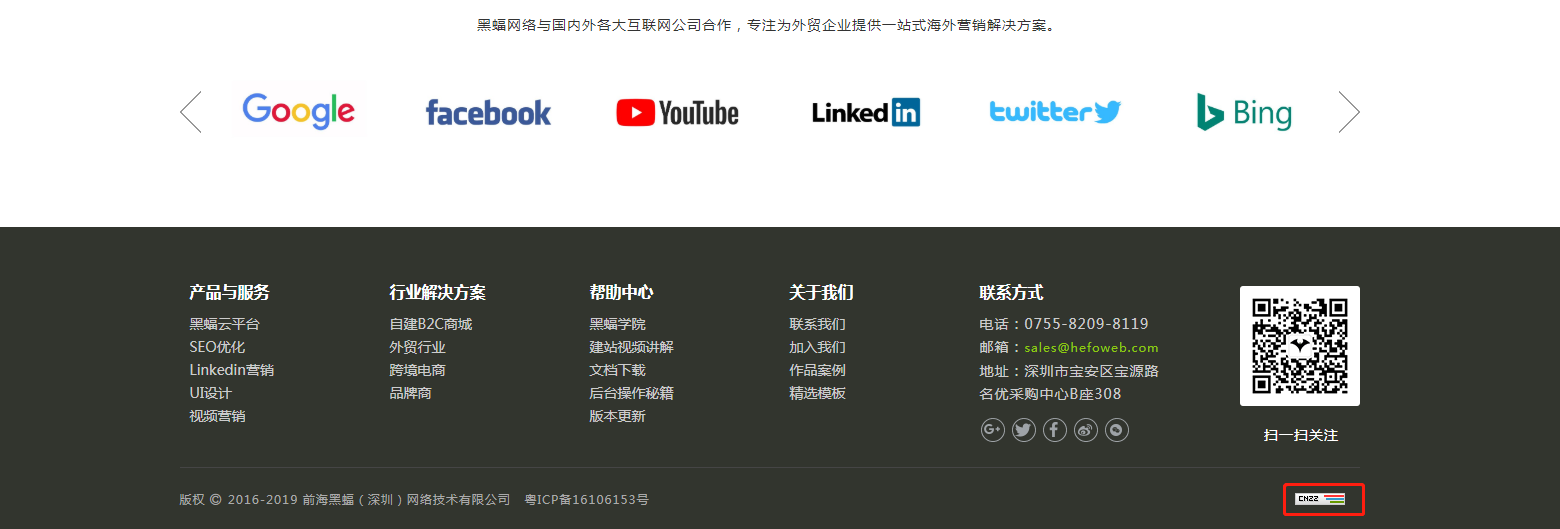The width and height of the screenshot is (1560, 529).
Task: Click the Facebook circle icon in footer
Action: [x=1055, y=430]
